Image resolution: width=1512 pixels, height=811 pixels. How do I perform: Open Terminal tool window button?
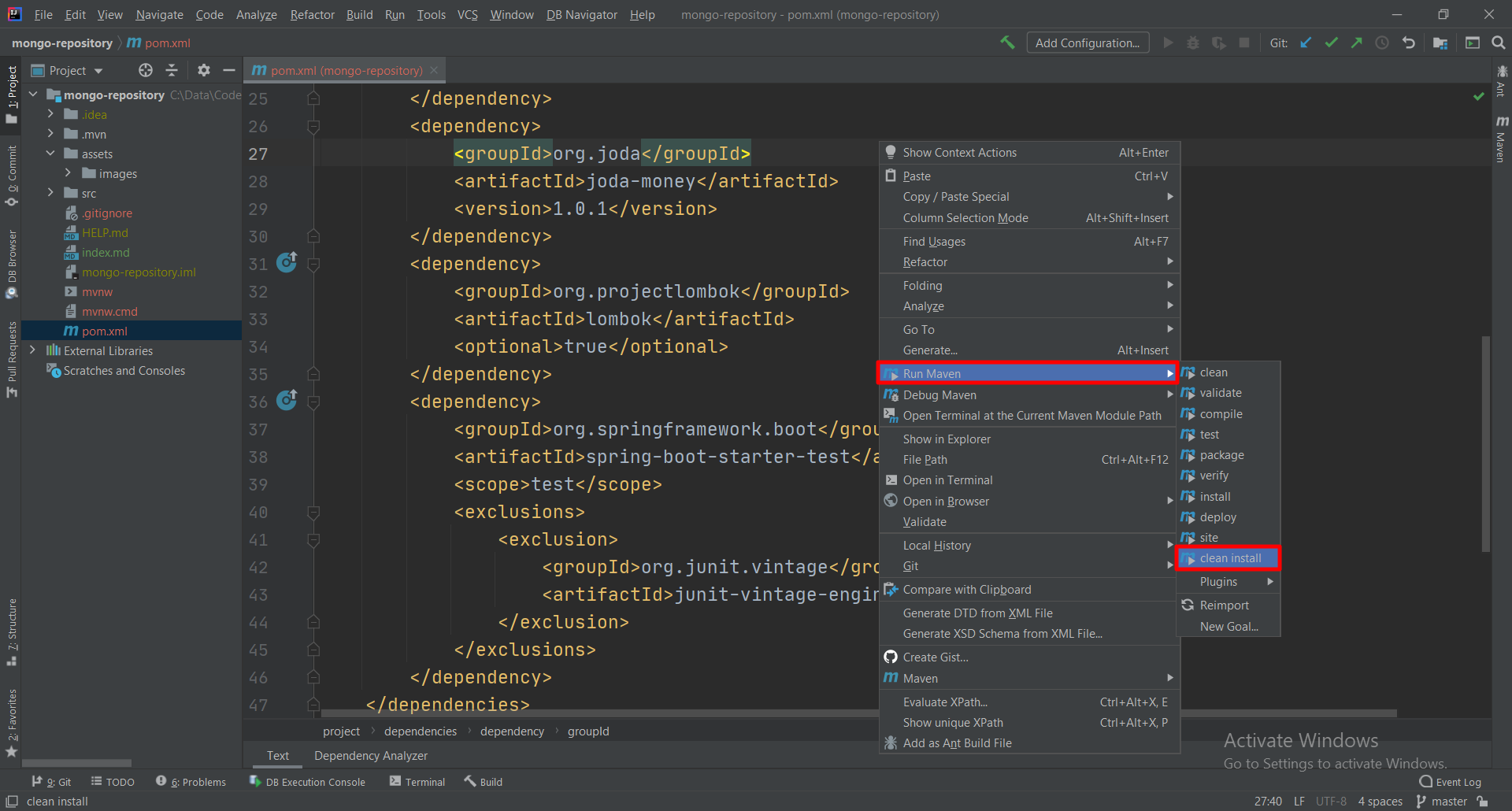tap(417, 782)
